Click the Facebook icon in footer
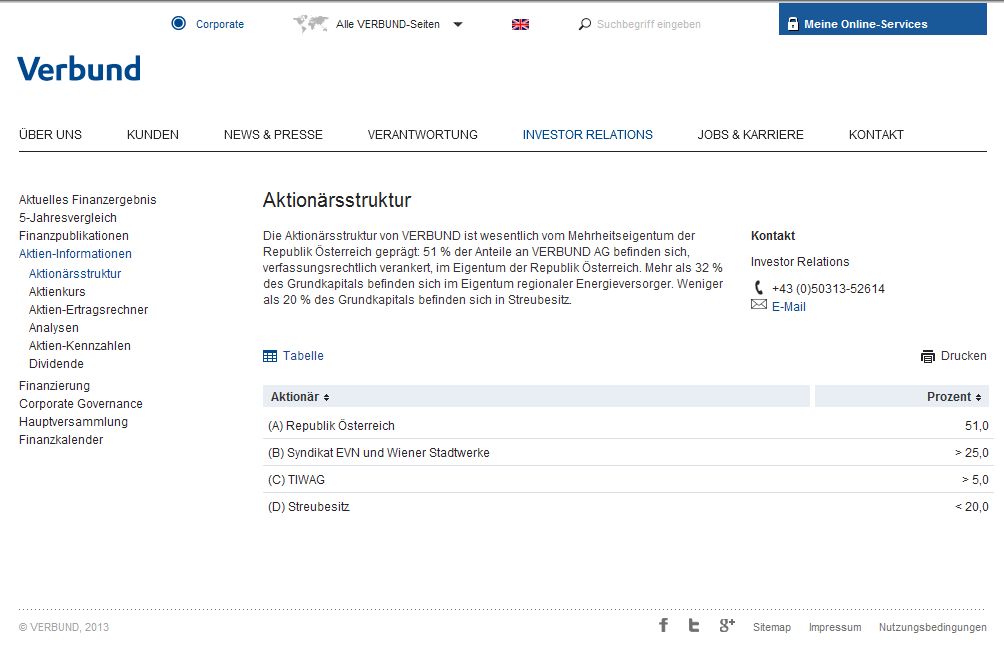The height and width of the screenshot is (655, 1004). click(x=663, y=625)
